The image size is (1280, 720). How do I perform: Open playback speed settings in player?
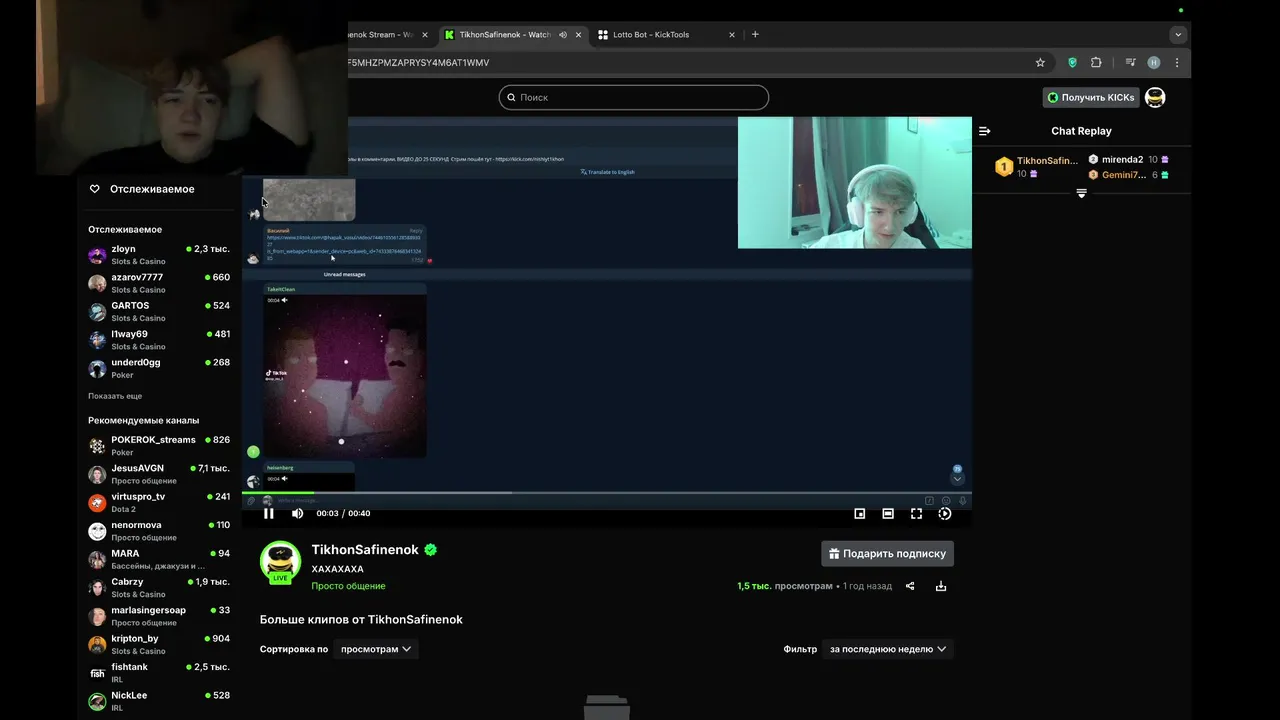[x=945, y=513]
